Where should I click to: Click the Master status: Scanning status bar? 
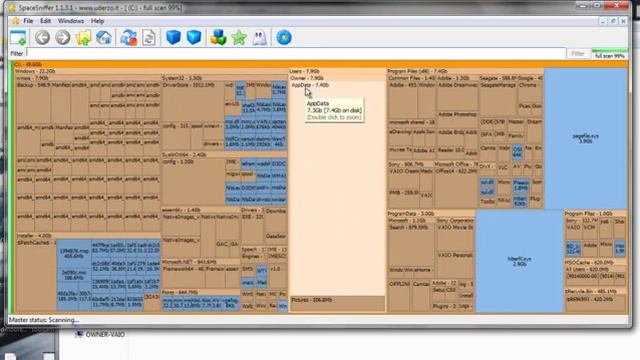[318, 320]
